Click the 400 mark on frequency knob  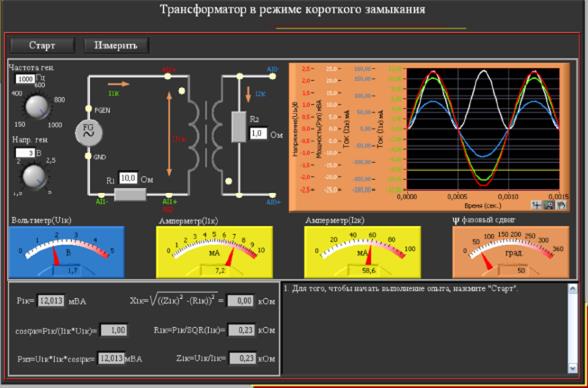point(17,94)
